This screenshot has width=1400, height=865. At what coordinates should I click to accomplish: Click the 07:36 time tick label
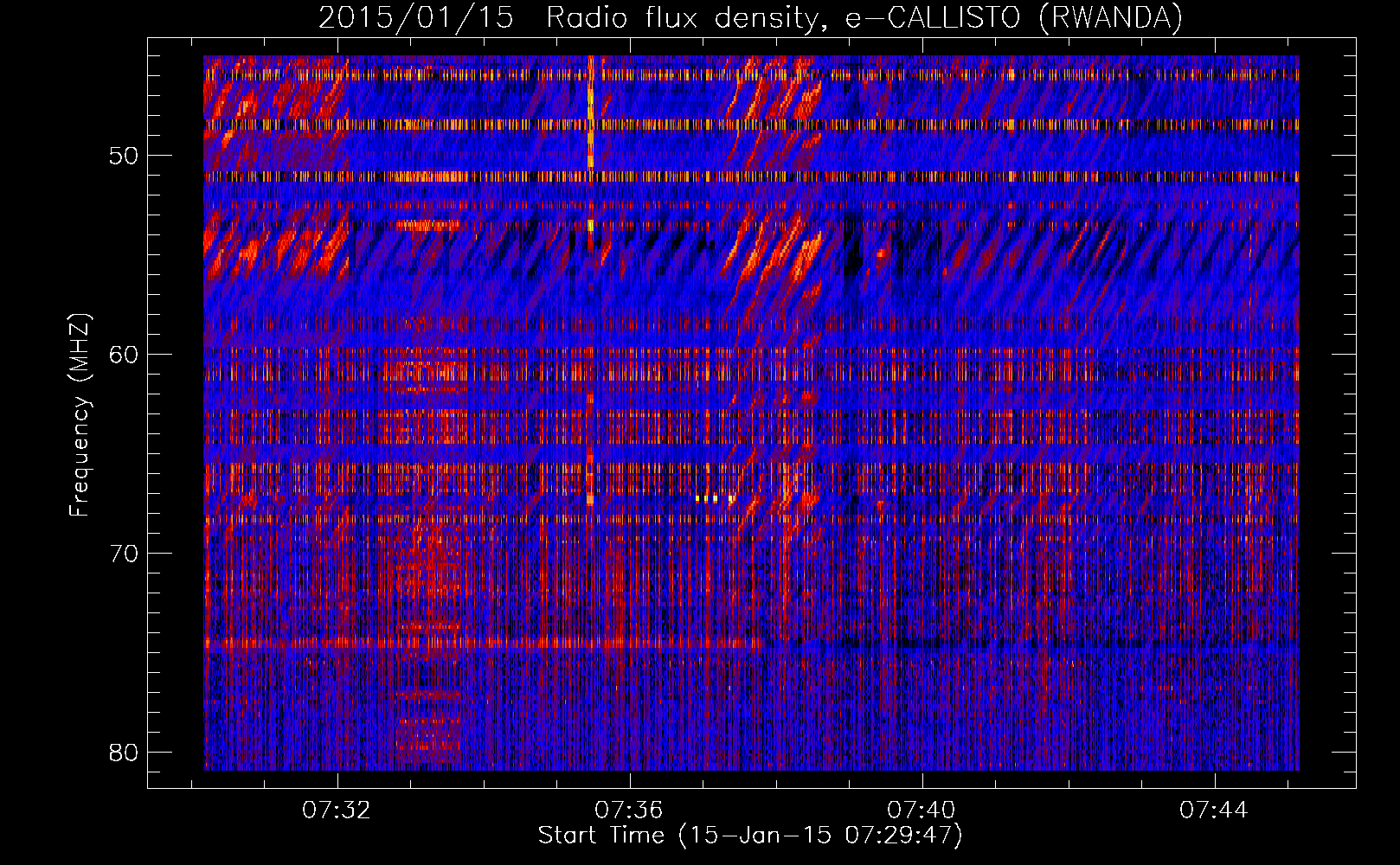[x=629, y=811]
